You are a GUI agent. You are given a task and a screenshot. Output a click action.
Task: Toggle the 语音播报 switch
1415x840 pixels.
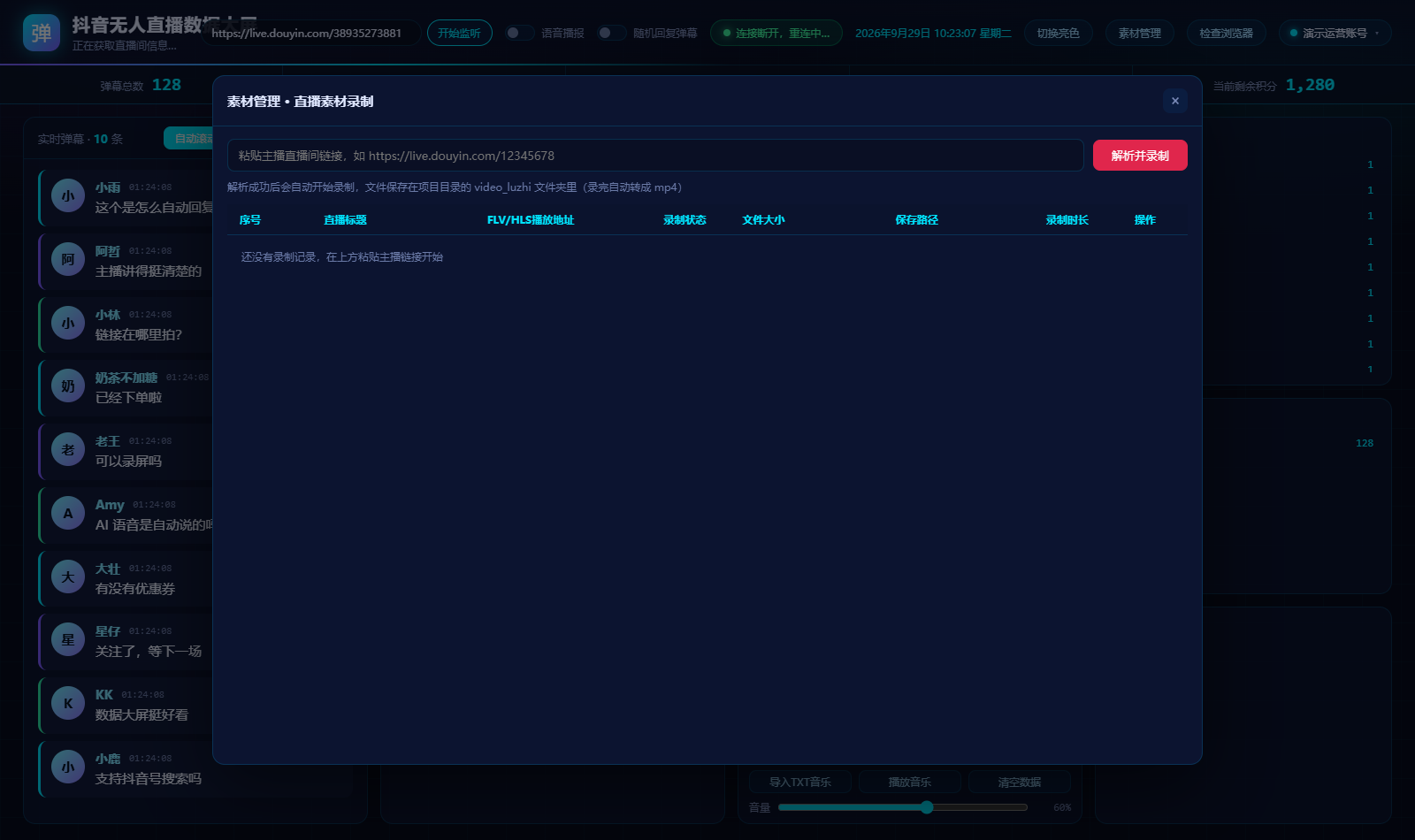519,33
